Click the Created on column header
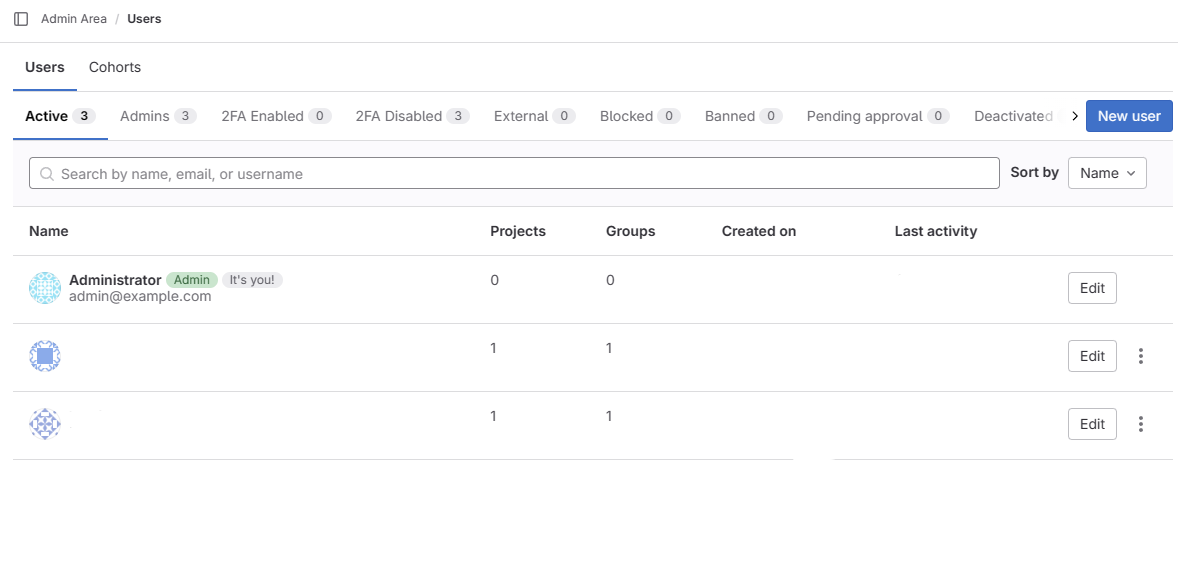This screenshot has height=575, width=1178. (x=759, y=231)
